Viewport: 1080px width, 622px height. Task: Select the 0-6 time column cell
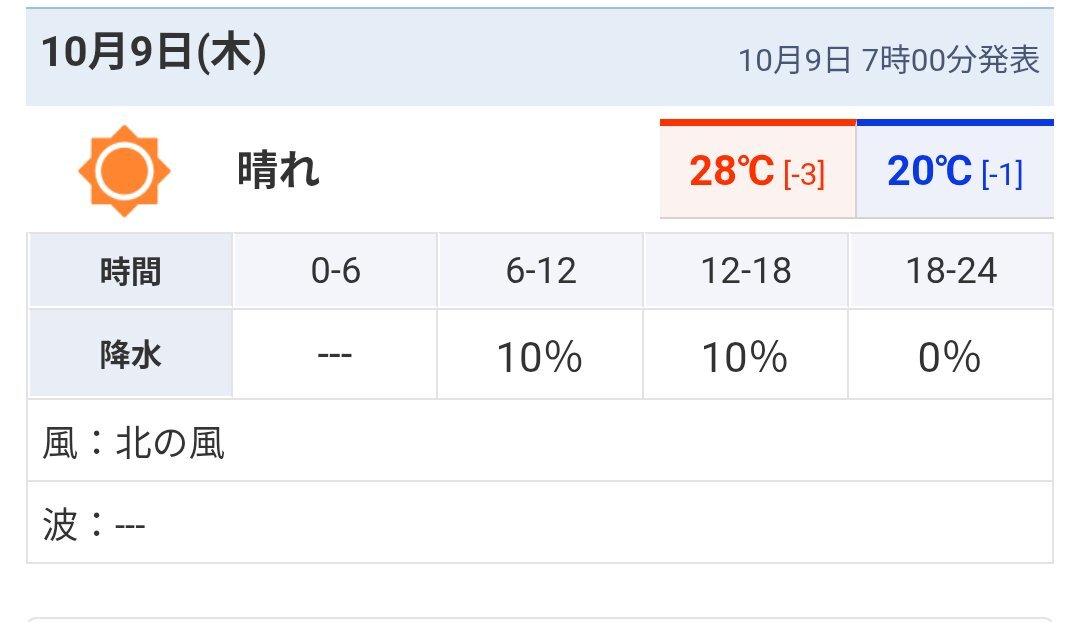click(335, 271)
